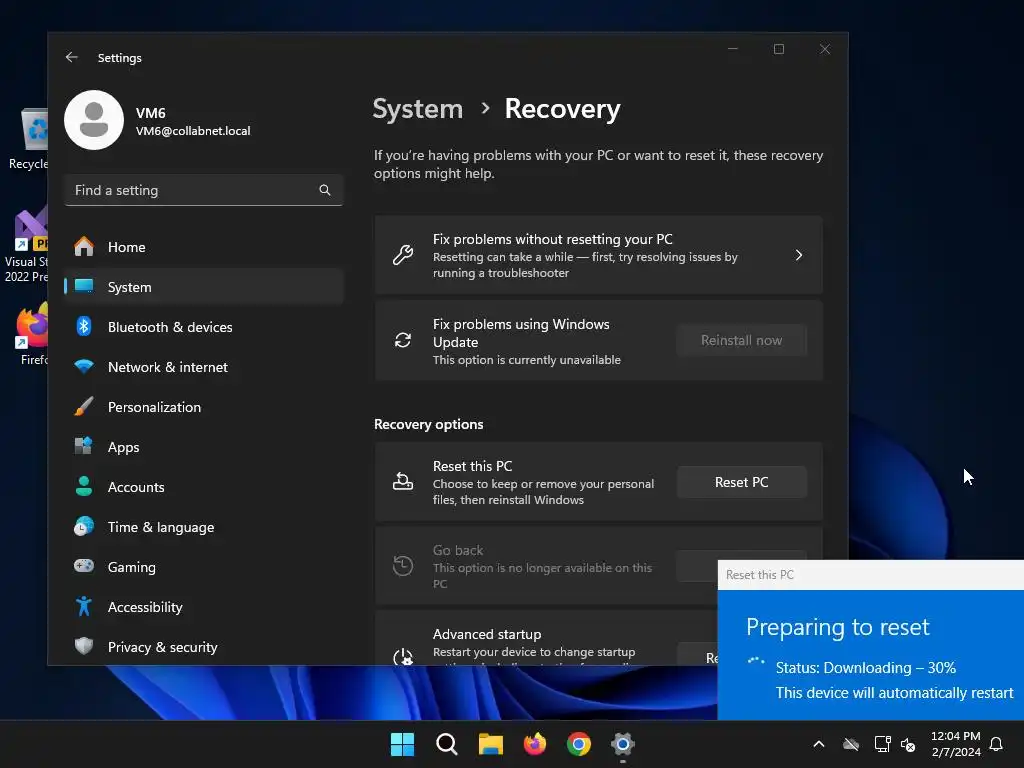1024x768 pixels.
Task: Click the disabled Reinstall now button
Action: point(741,340)
